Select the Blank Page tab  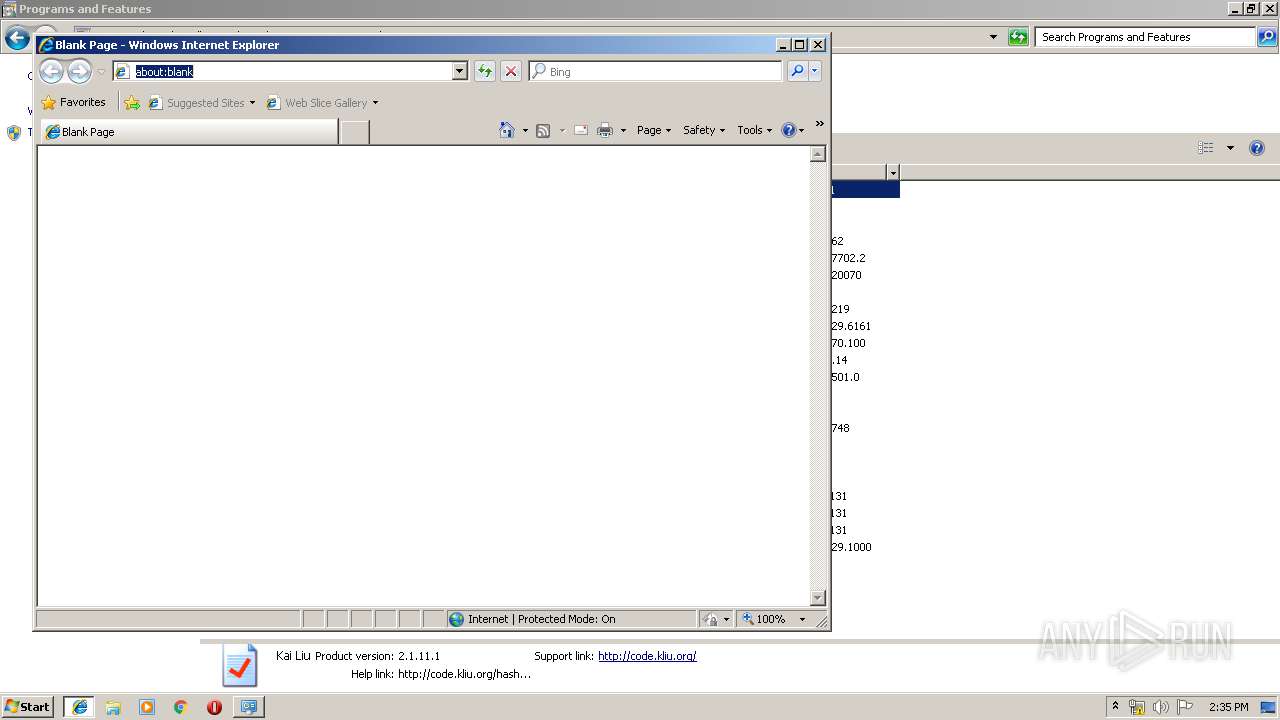189,132
